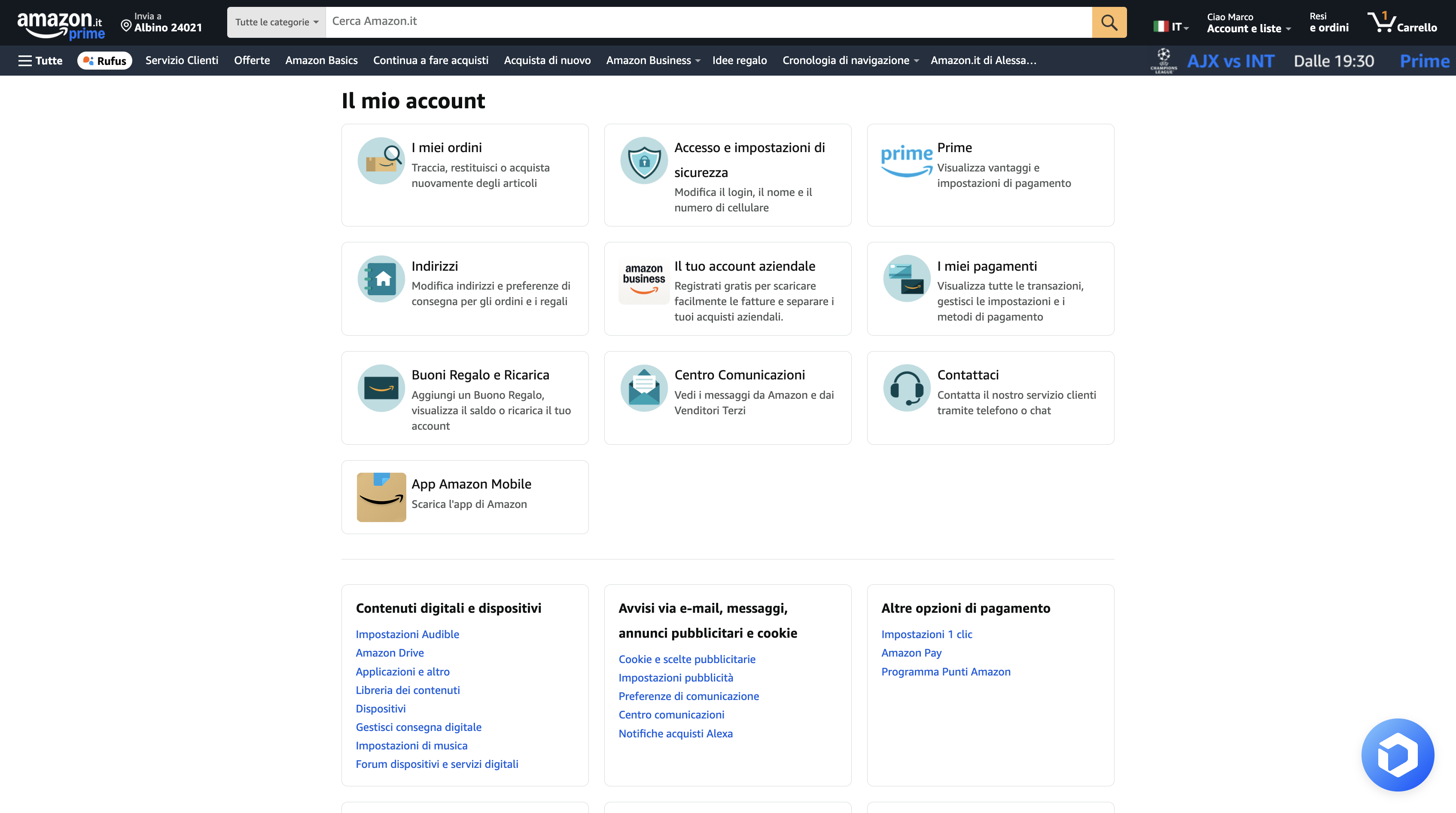Screen dimensions: 1456x813
Task: Open the App Amazon Mobile title
Action: tap(472, 484)
